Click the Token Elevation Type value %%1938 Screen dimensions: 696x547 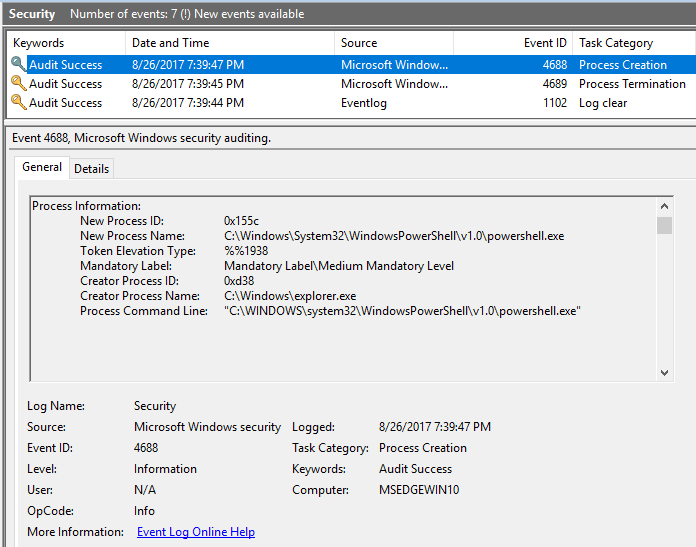click(246, 251)
